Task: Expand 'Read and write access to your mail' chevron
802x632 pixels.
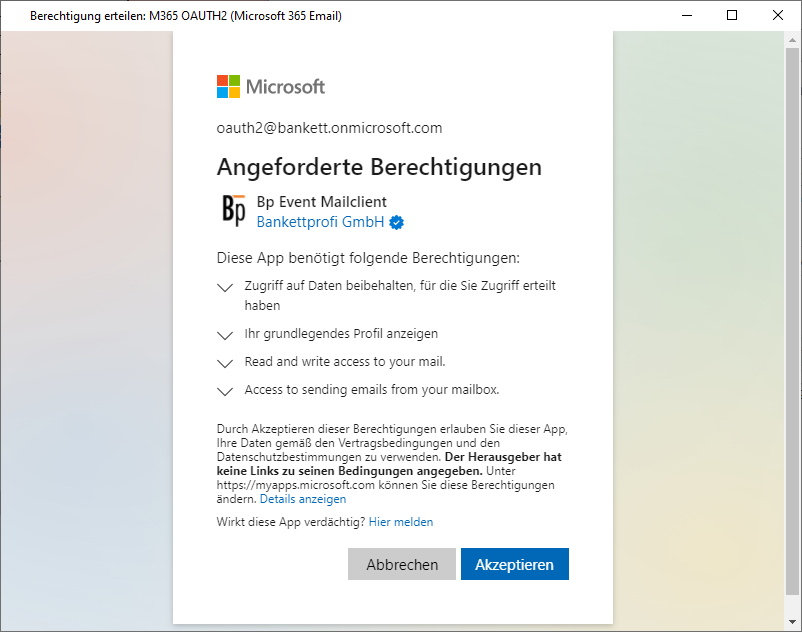Action: pos(225,363)
